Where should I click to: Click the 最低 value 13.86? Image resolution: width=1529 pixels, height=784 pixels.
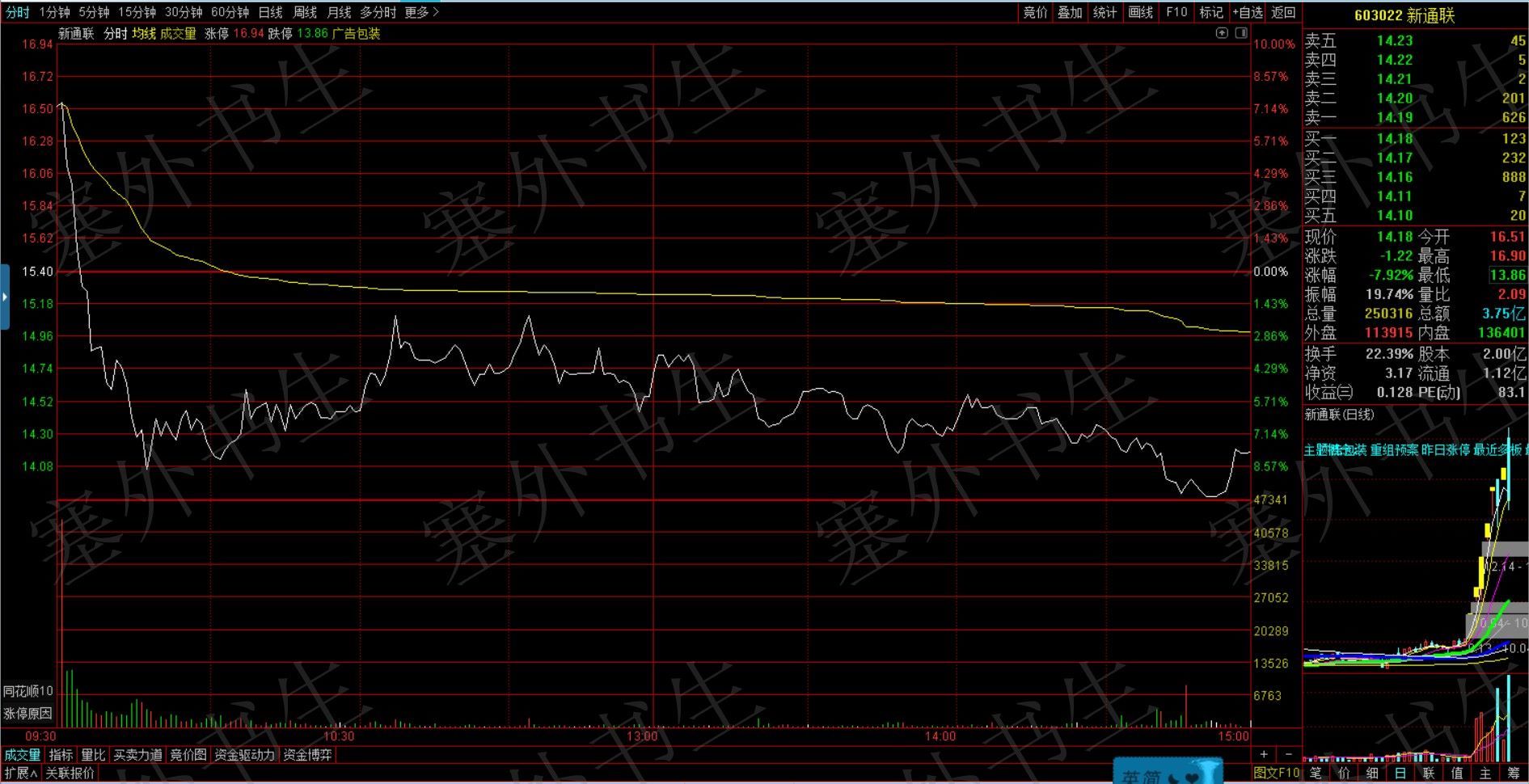click(x=1507, y=275)
